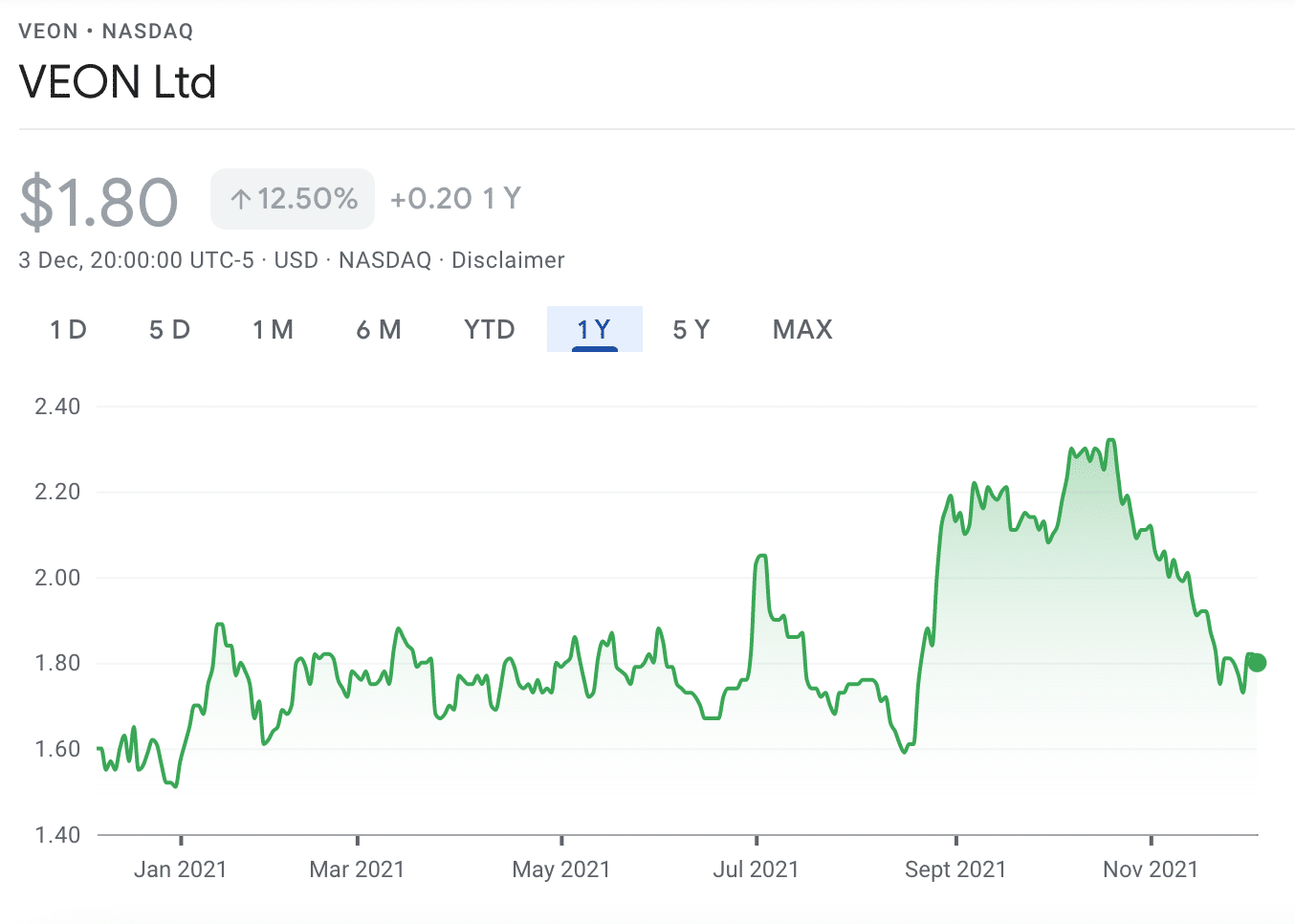The image size is (1295, 924).
Task: Click the Nov 2021 axis label
Action: [1151, 869]
